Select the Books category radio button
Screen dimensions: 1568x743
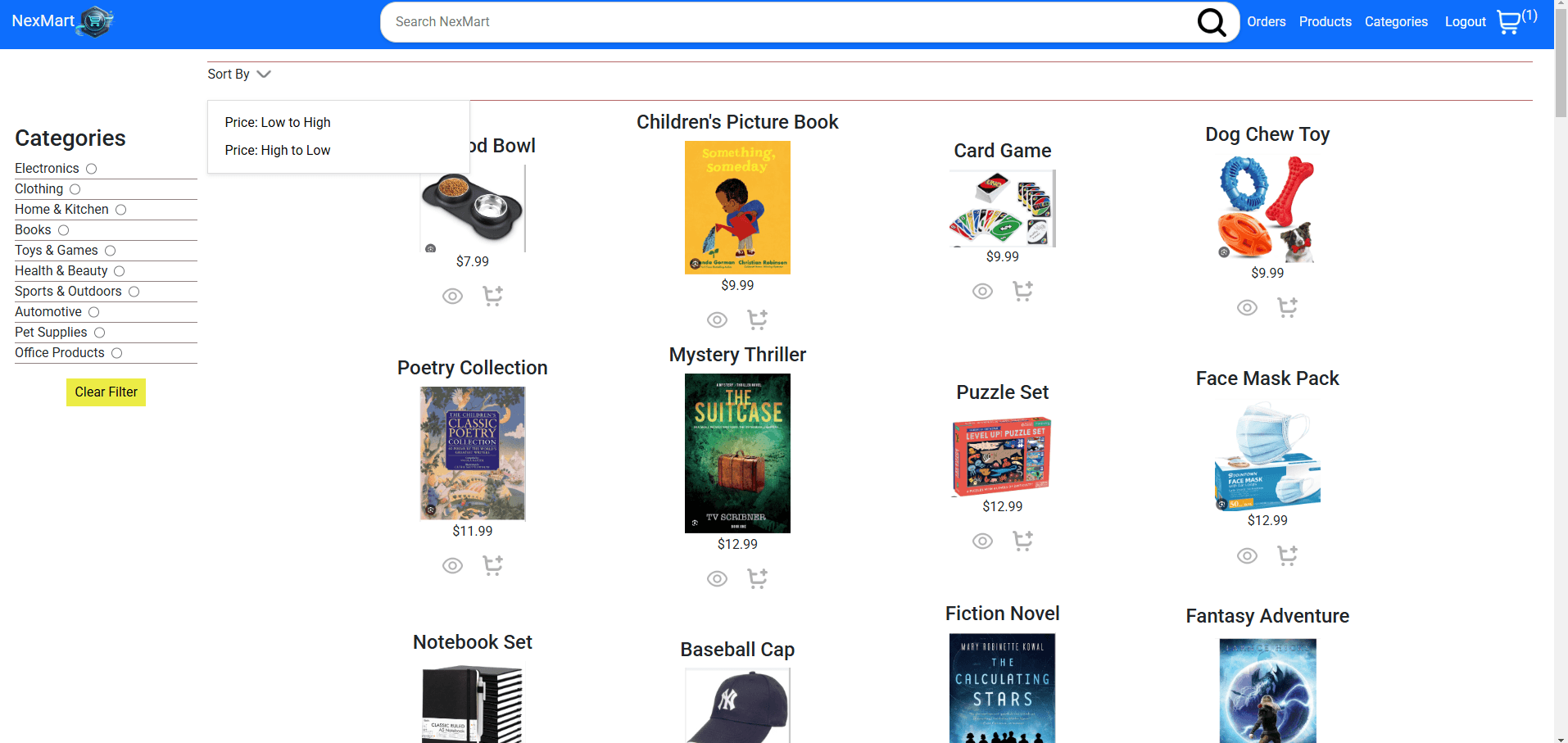click(x=64, y=230)
